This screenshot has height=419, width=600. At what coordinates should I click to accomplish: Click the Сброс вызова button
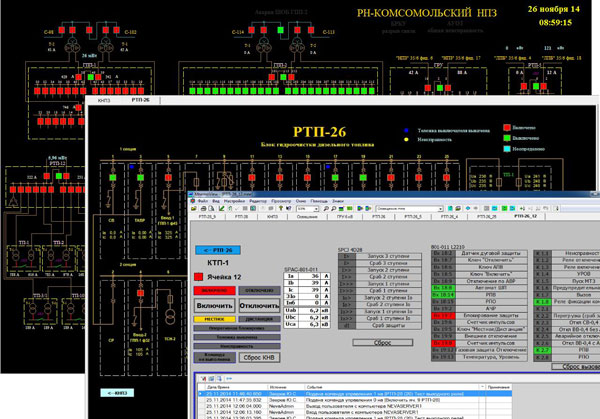[576, 367]
